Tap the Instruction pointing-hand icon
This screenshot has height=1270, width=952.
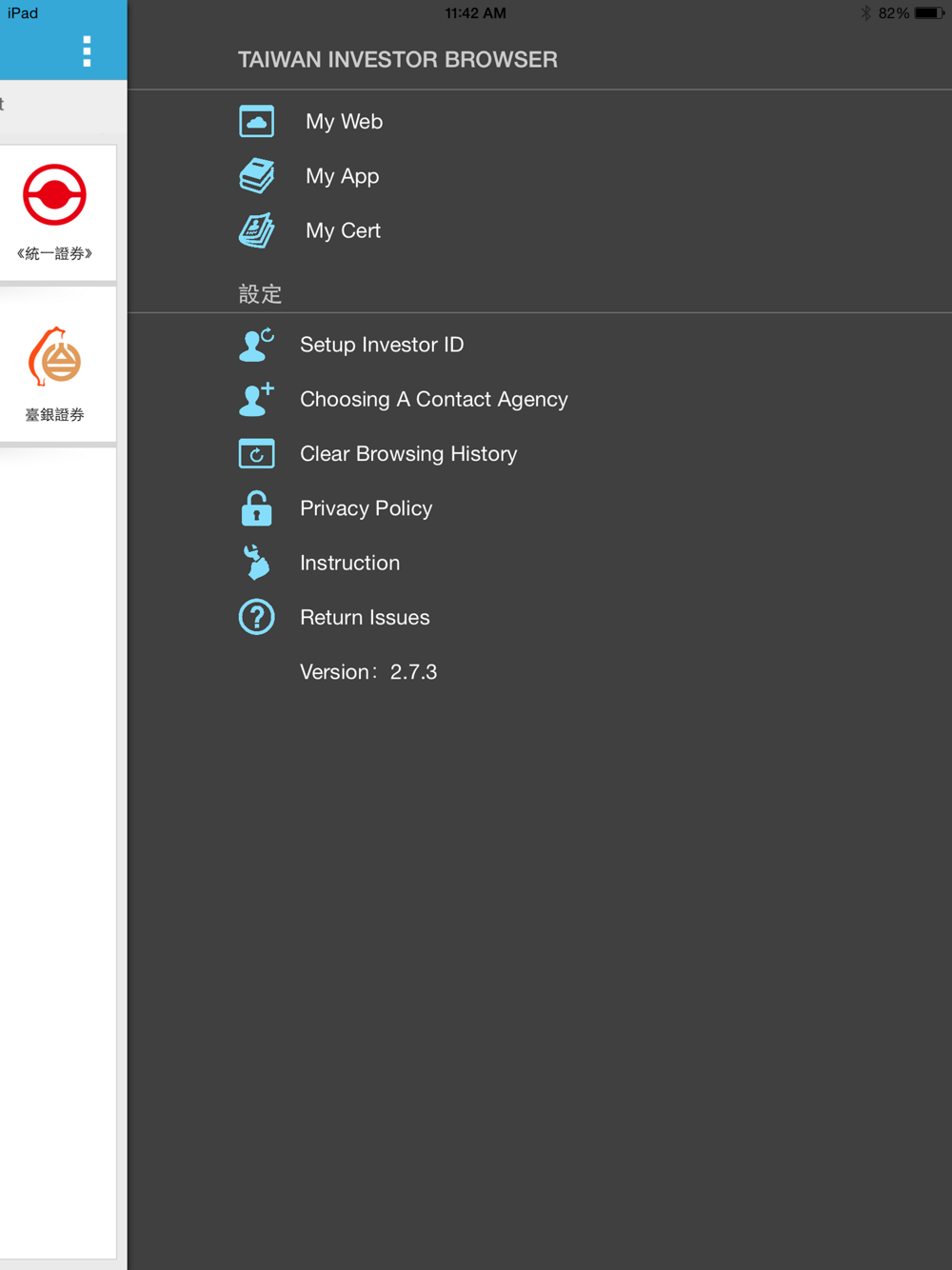[256, 563]
